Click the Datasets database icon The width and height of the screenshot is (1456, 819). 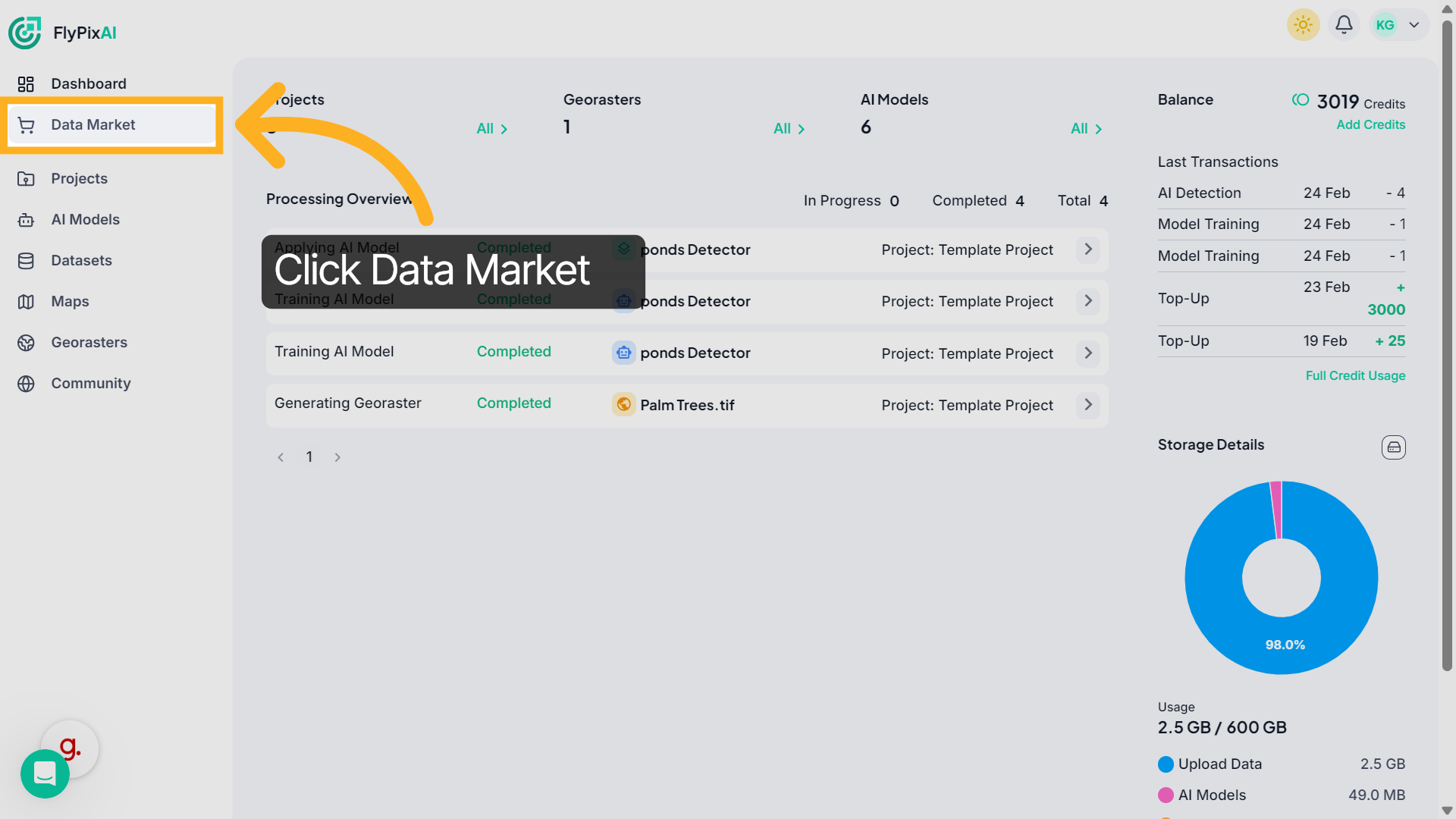(x=26, y=261)
